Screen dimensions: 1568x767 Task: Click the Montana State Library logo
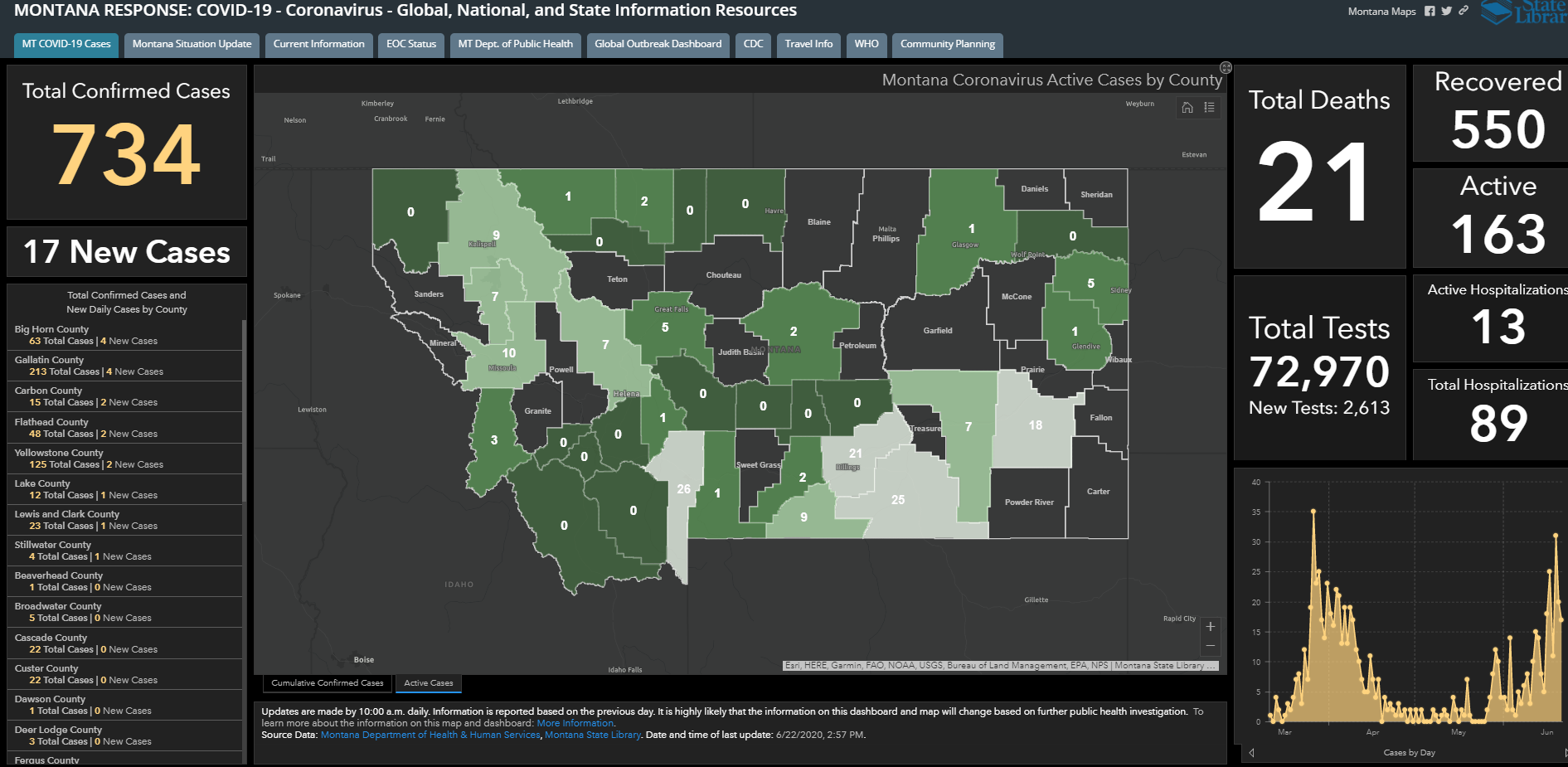[x=1524, y=12]
